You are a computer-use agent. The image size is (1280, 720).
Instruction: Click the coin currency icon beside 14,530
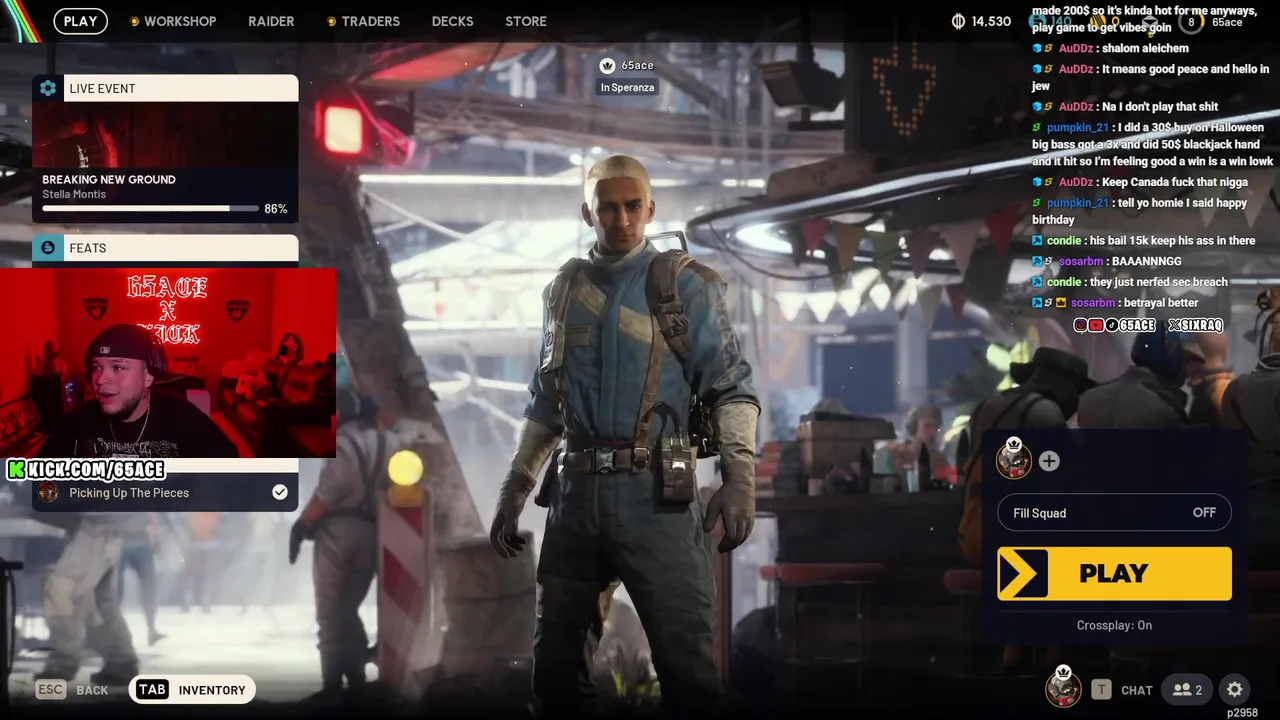click(958, 21)
